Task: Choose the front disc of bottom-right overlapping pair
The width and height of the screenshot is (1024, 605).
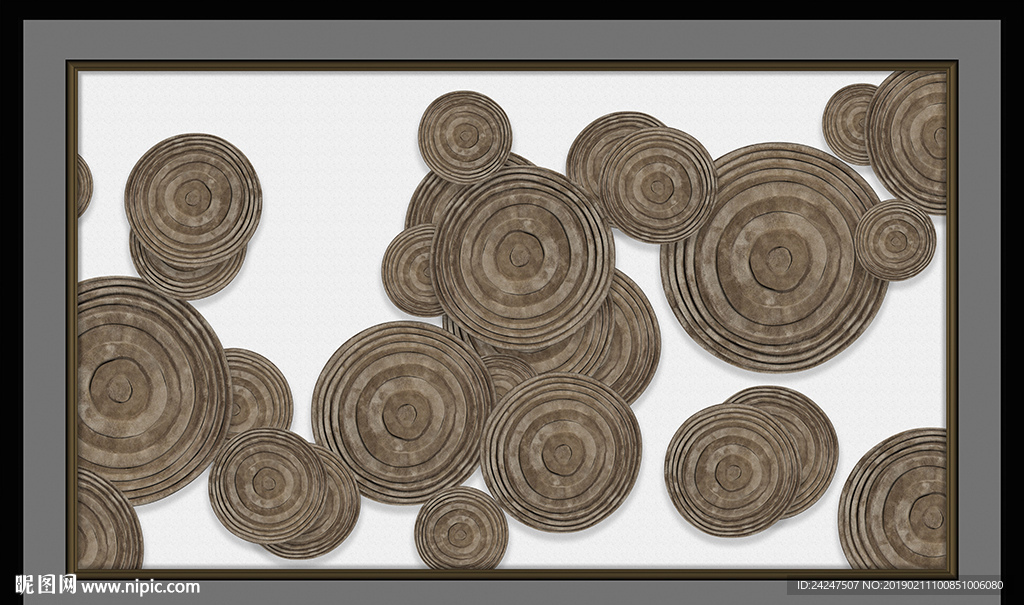Action: click(x=731, y=470)
